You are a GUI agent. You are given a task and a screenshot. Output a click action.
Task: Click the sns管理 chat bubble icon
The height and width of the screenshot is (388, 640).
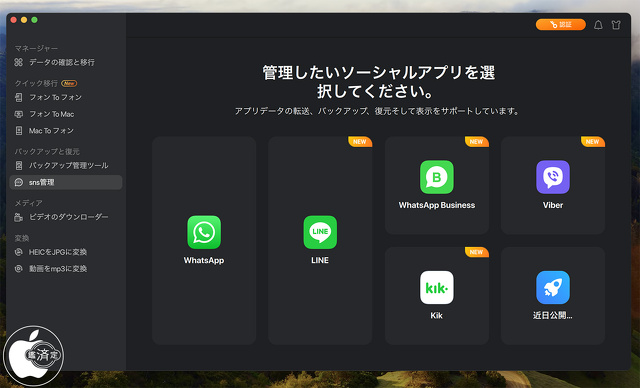[19, 182]
